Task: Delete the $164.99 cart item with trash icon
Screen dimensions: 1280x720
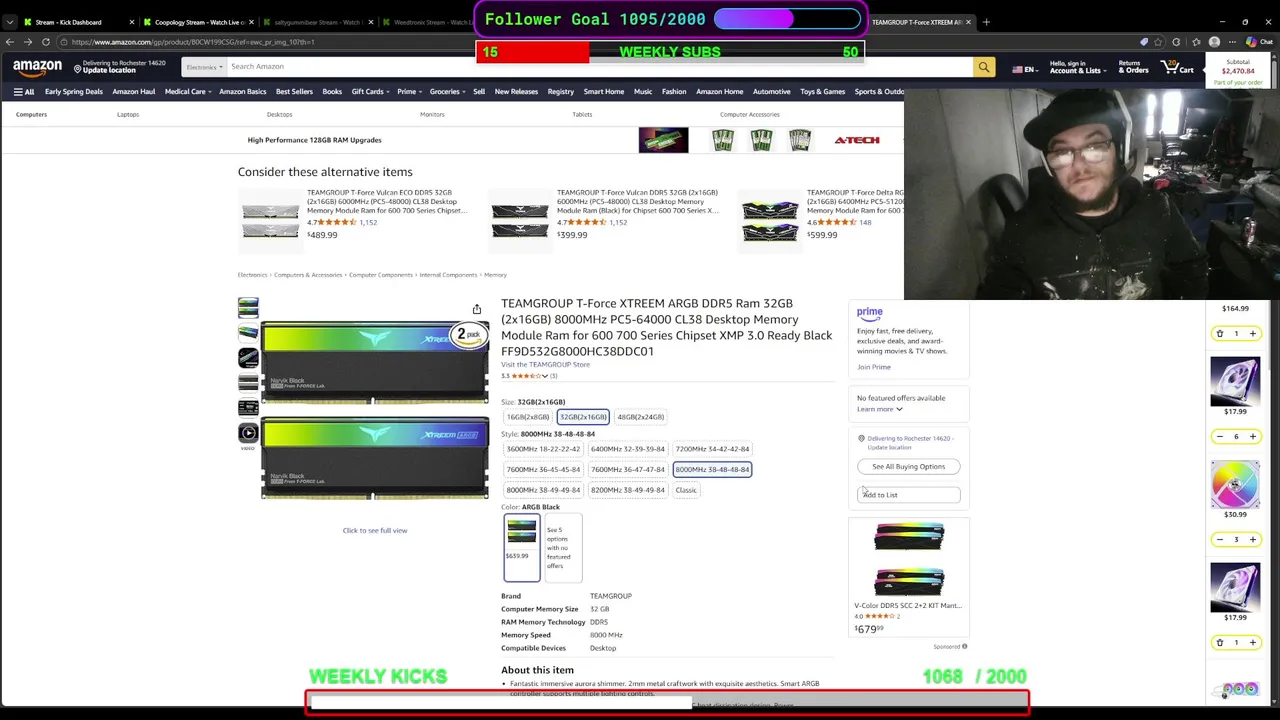Action: [1219, 334]
